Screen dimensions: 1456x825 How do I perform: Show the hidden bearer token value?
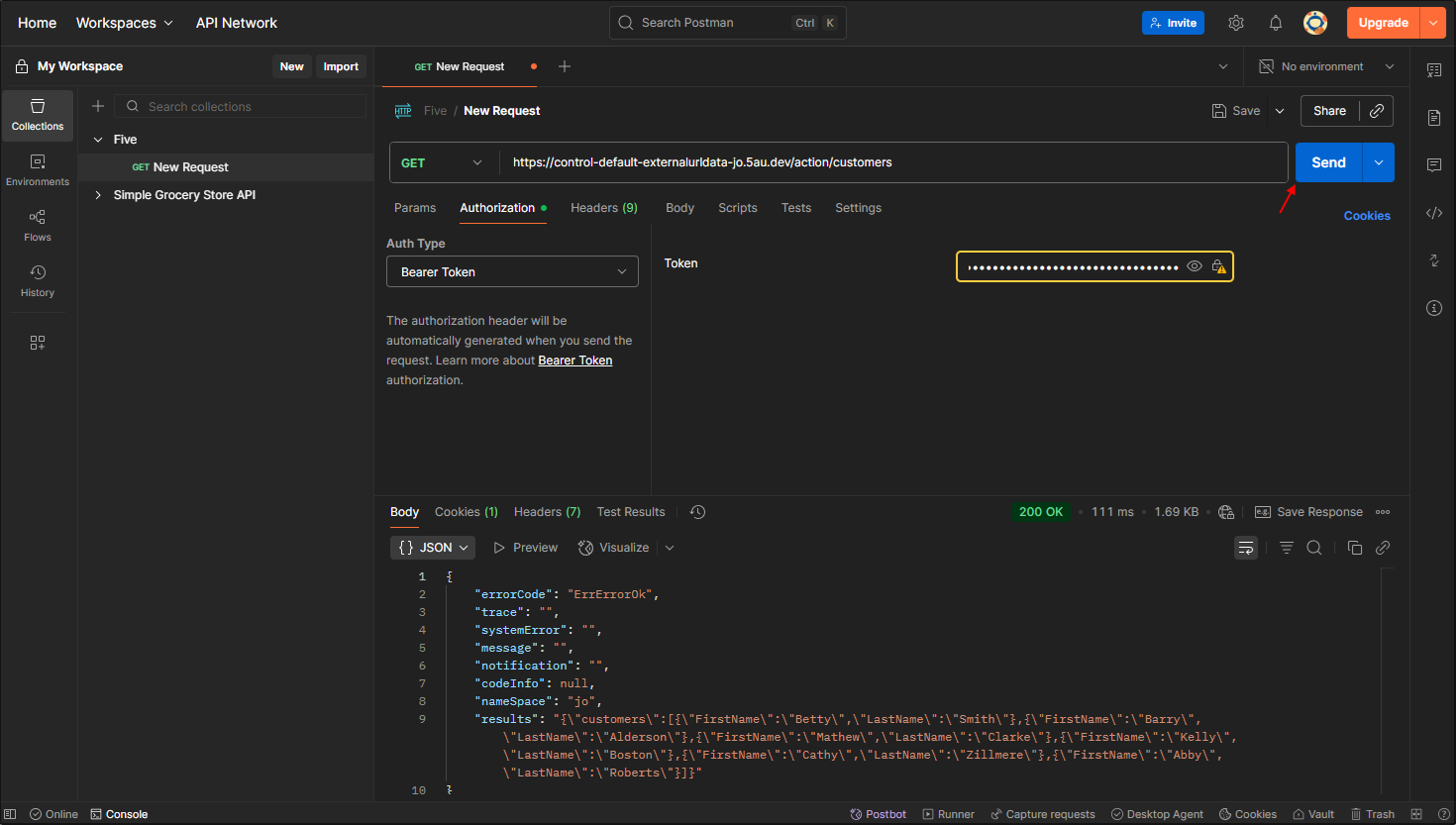[x=1195, y=266]
